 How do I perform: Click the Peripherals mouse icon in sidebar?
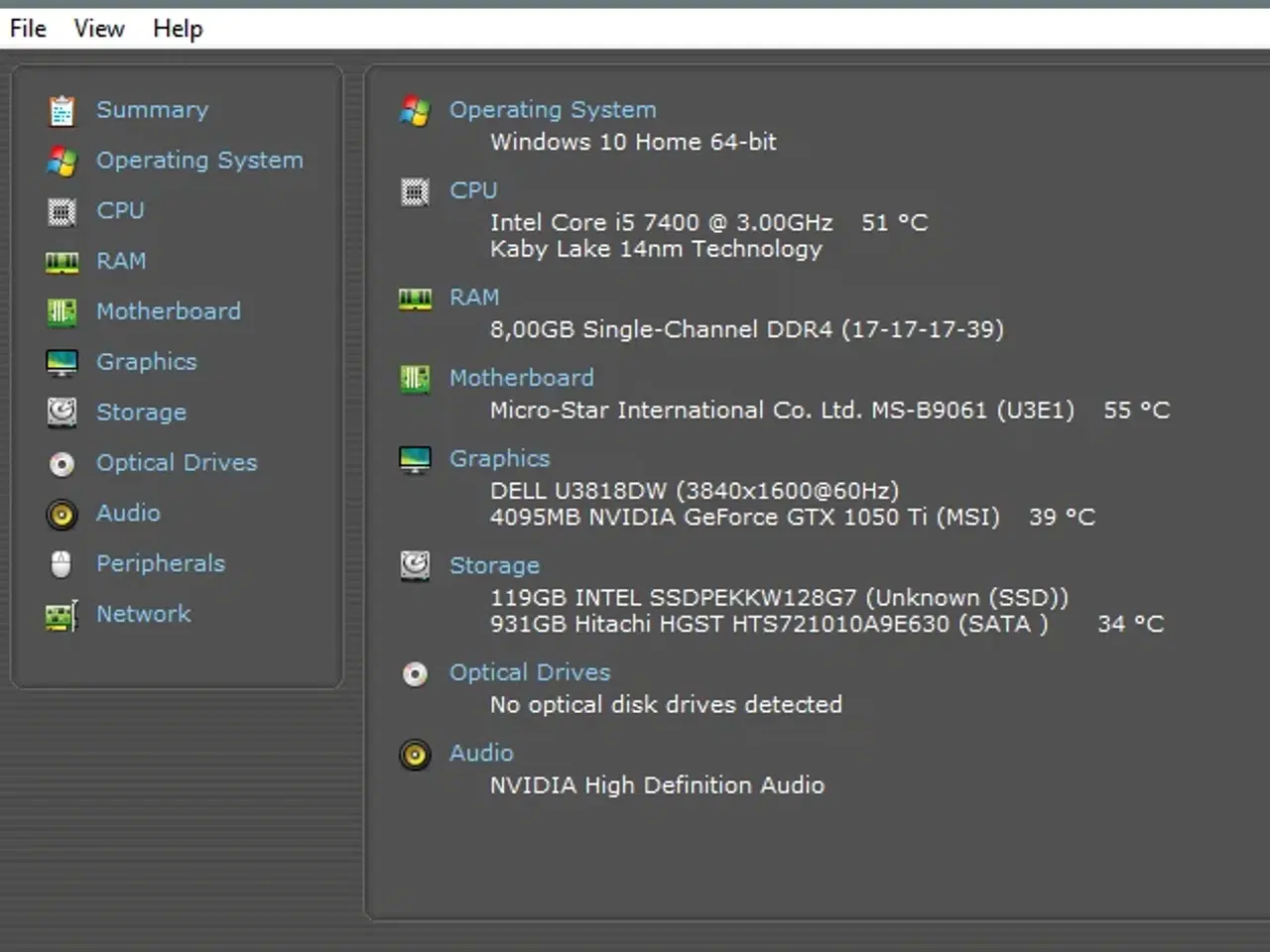[x=62, y=564]
